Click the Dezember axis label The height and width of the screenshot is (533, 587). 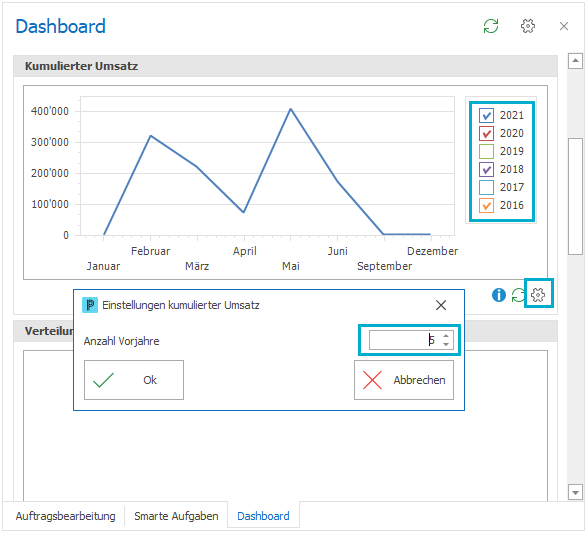tap(432, 251)
